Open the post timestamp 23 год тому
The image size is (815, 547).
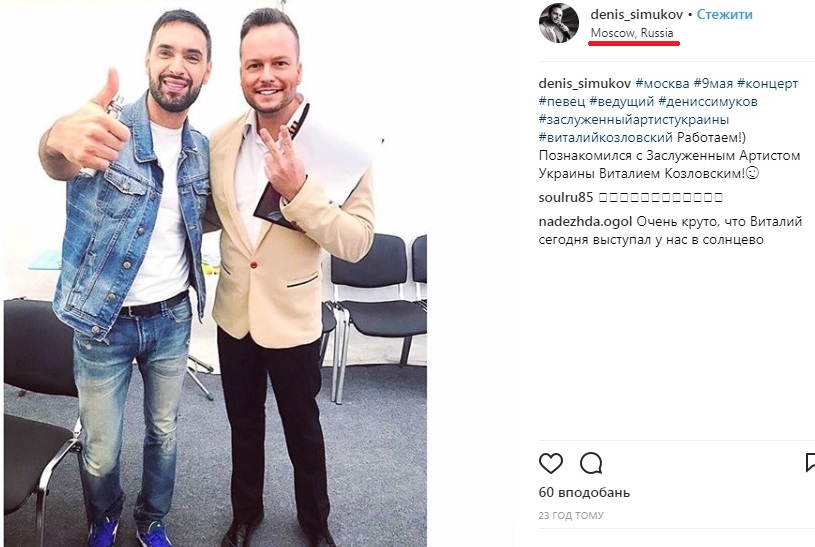571,515
